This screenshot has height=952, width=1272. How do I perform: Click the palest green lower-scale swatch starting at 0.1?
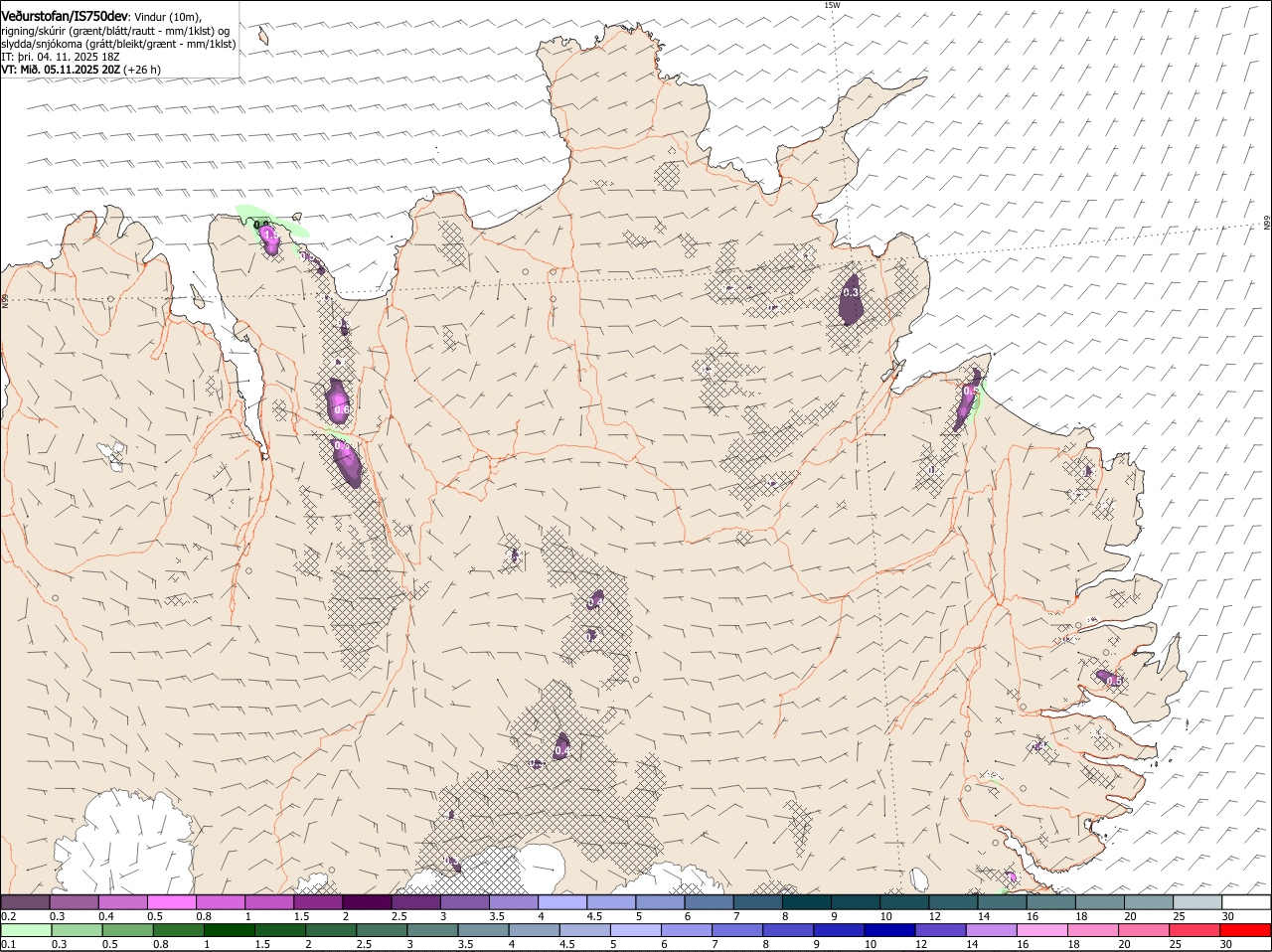[x=25, y=930]
